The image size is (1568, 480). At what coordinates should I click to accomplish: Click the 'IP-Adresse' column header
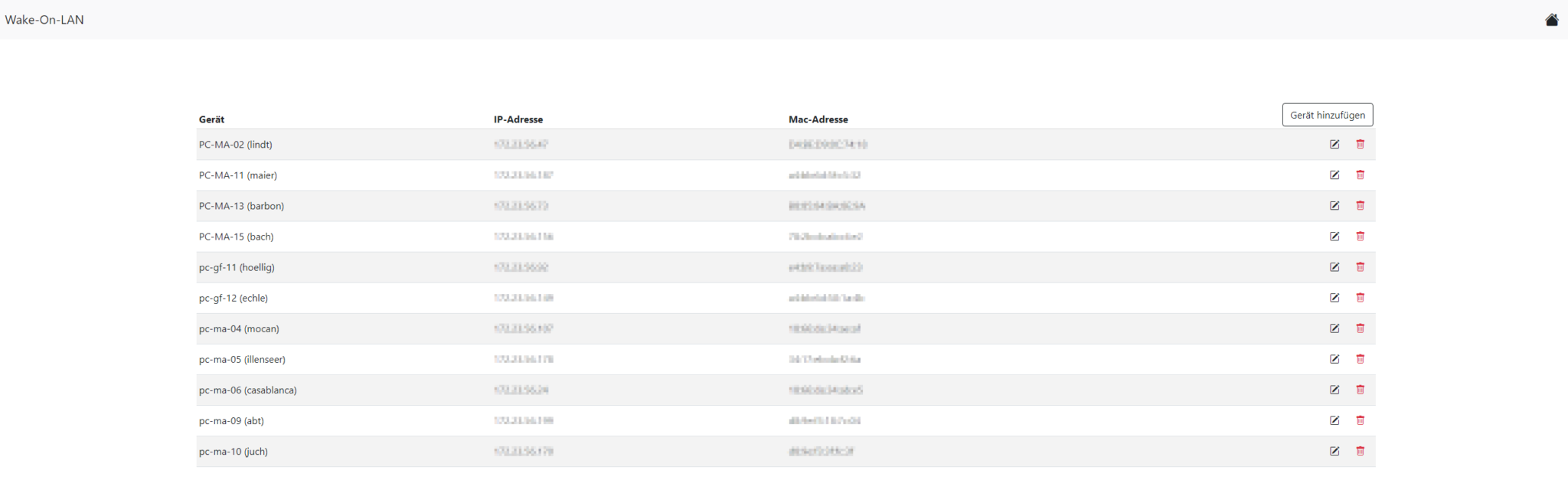(x=518, y=119)
